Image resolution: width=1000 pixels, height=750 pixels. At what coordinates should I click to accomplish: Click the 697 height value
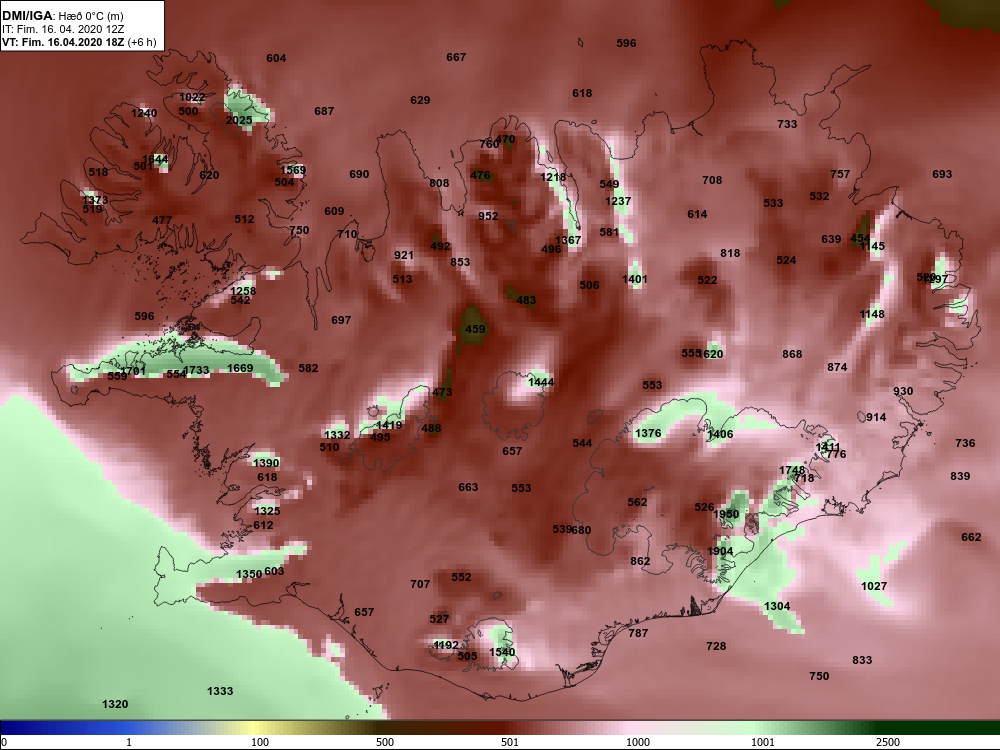(x=341, y=320)
